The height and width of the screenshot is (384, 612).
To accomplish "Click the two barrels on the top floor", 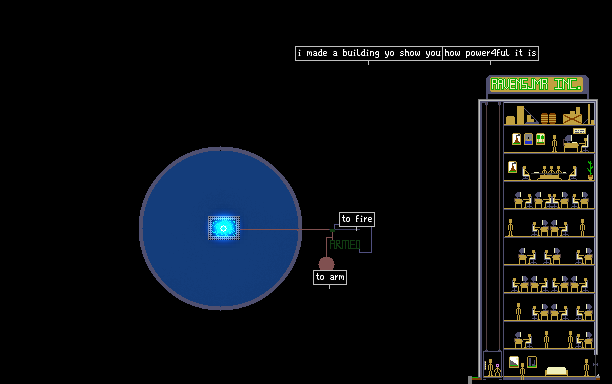I will (548, 118).
